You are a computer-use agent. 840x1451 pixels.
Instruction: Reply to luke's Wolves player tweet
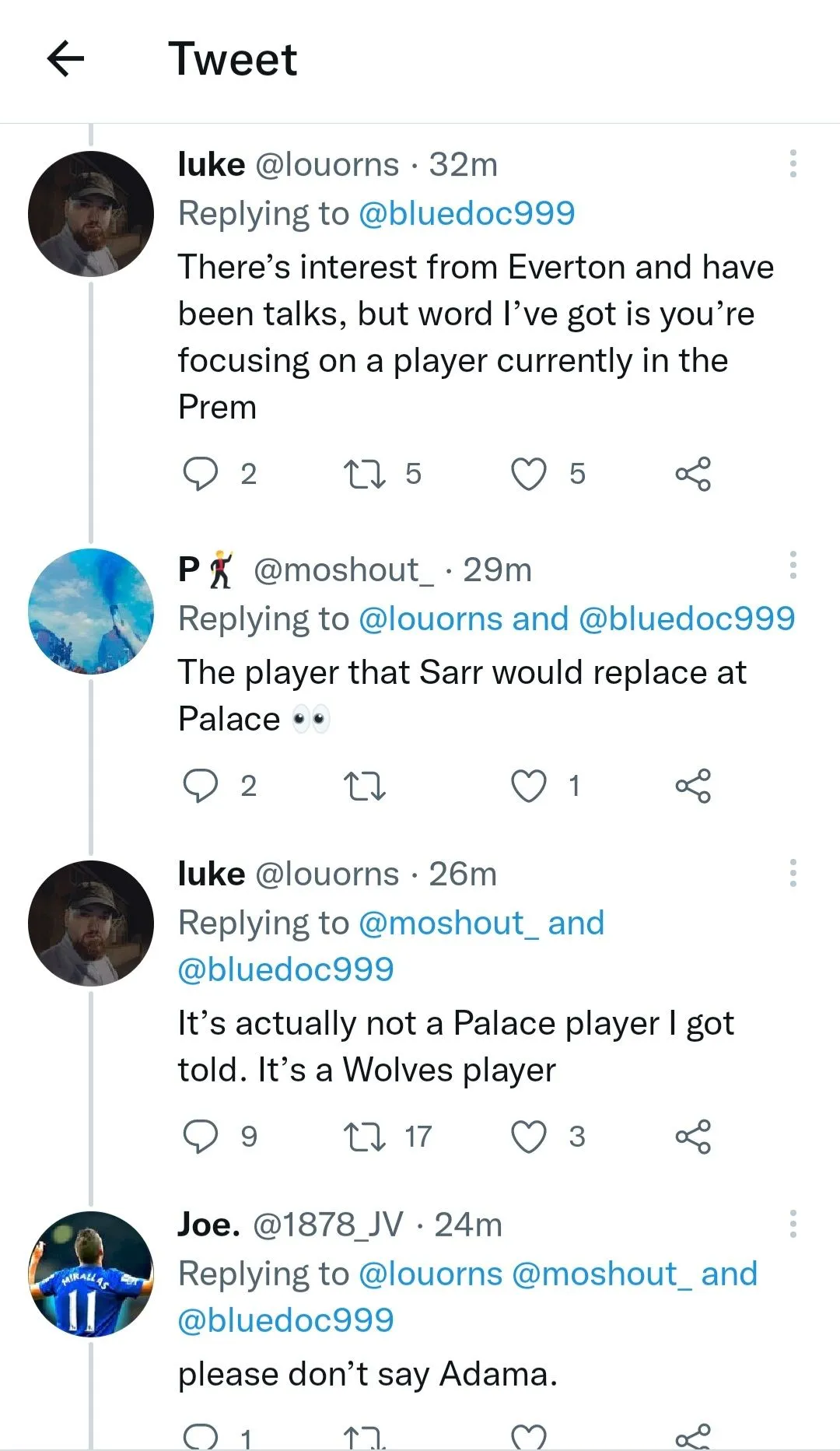200,1137
